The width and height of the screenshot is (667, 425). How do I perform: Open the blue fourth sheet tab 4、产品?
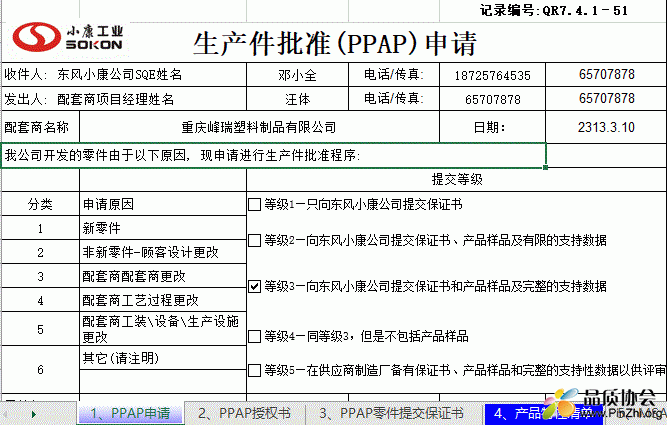(543, 414)
